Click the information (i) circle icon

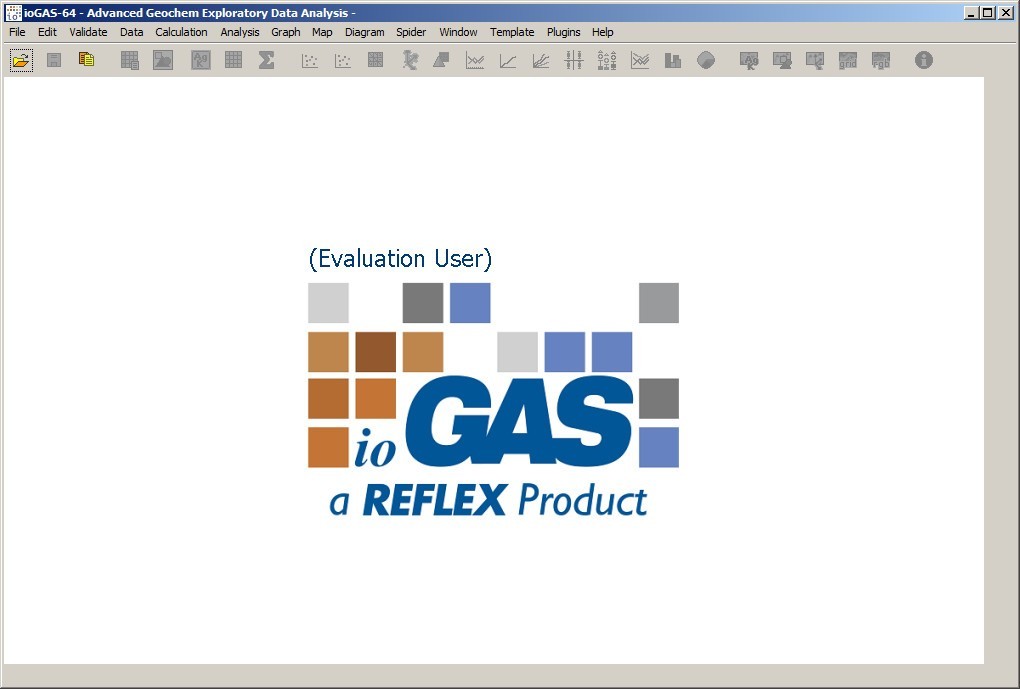(924, 61)
